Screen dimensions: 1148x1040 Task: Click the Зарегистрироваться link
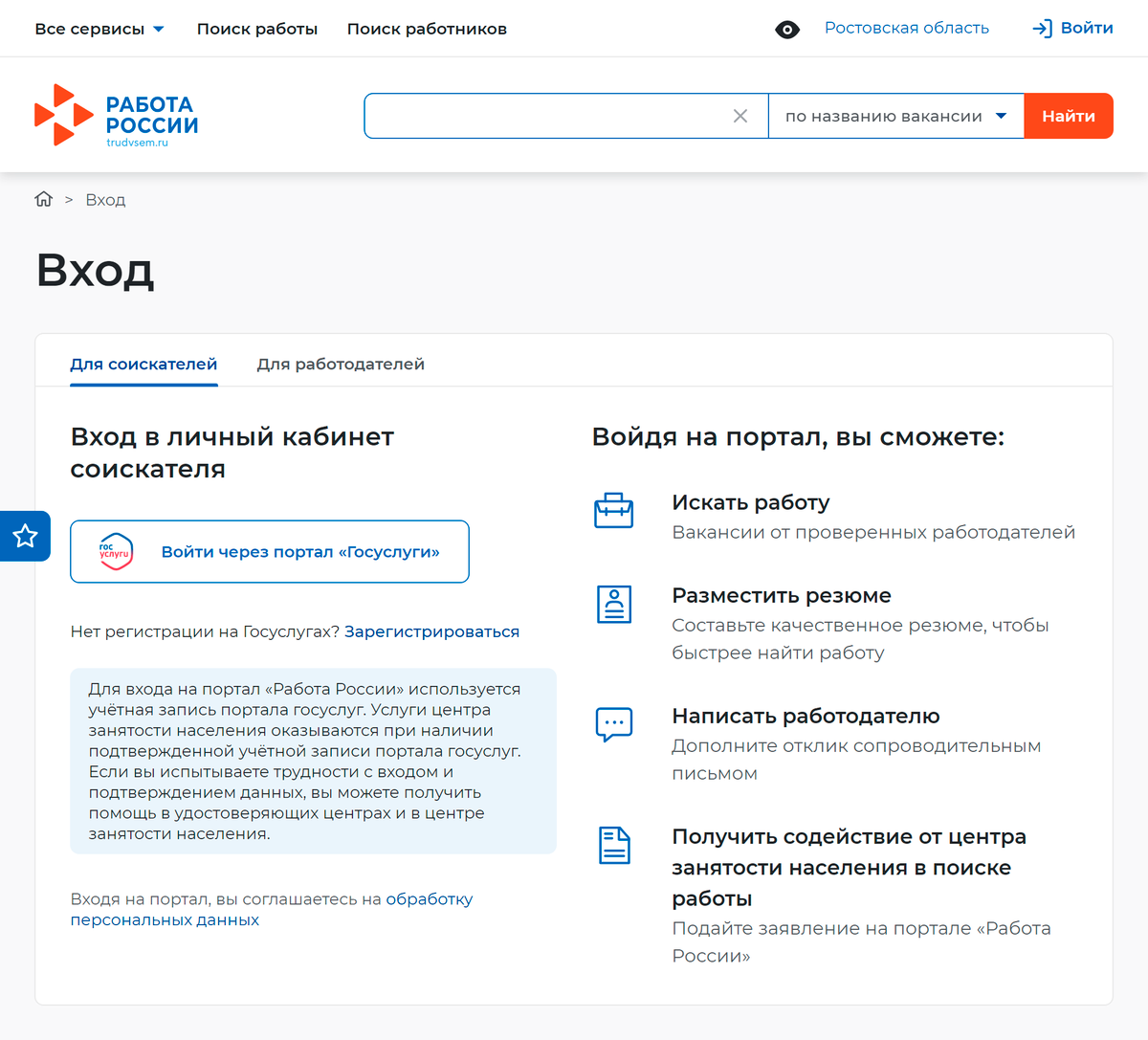coord(431,631)
